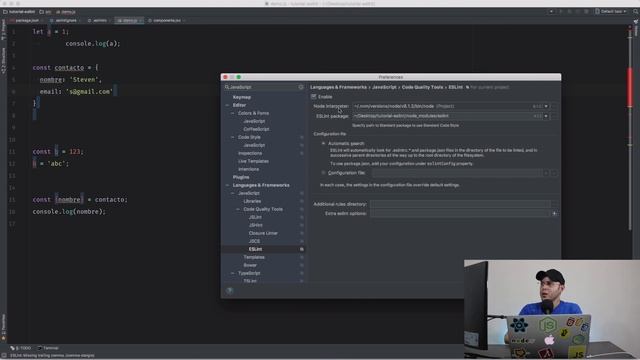Click project-level icon beside Inspections row
The height and width of the screenshot is (360, 640).
click(x=302, y=153)
